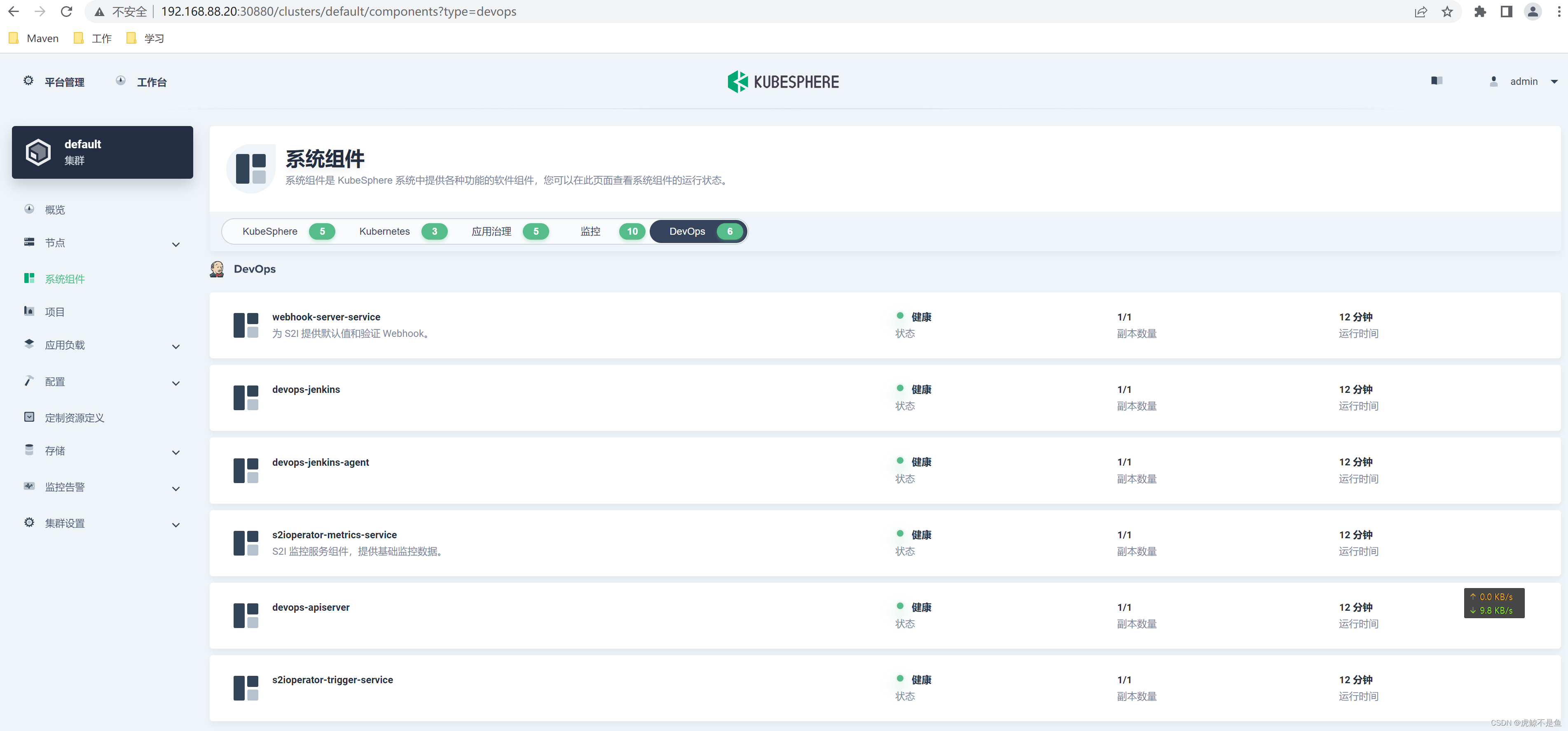The image size is (1568, 731).
Task: Click the browser back arrow
Action: coord(14,12)
